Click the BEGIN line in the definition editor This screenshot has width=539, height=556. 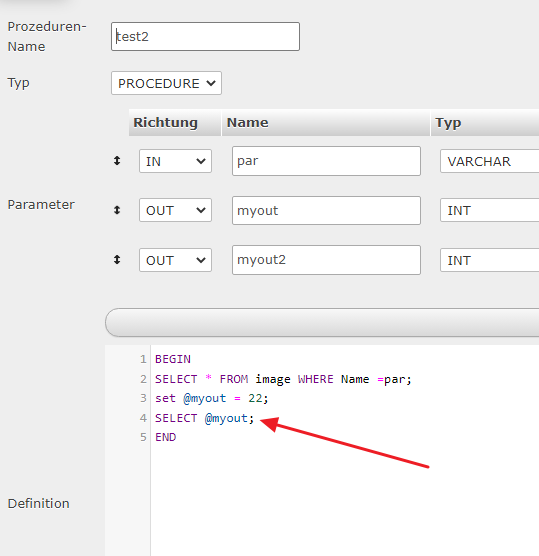click(x=173, y=359)
